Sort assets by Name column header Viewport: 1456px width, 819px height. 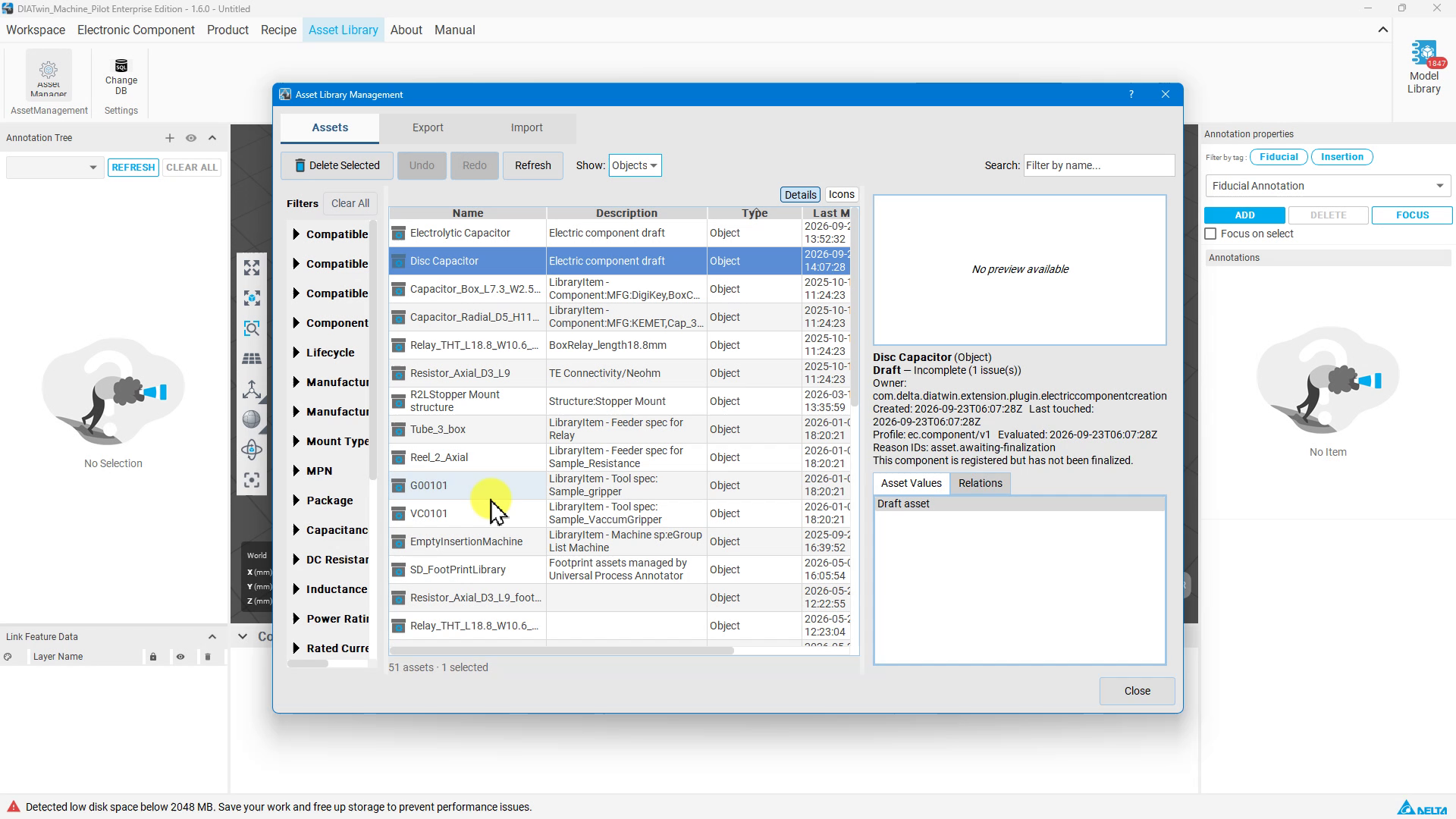(x=468, y=214)
